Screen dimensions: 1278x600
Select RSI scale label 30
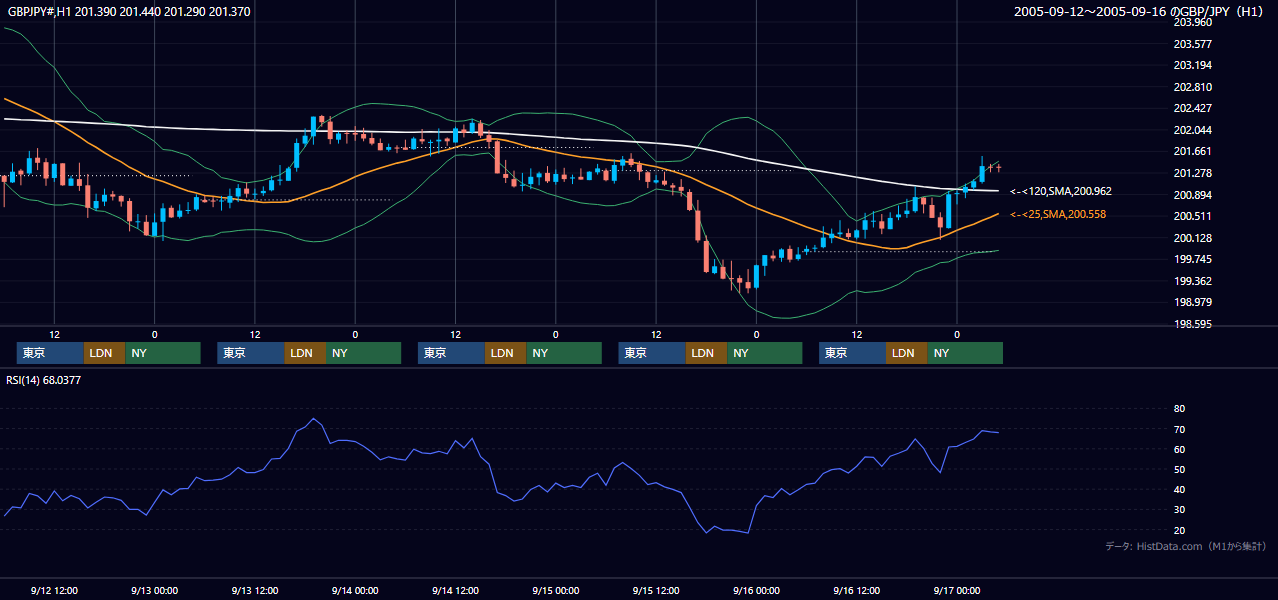point(1179,510)
